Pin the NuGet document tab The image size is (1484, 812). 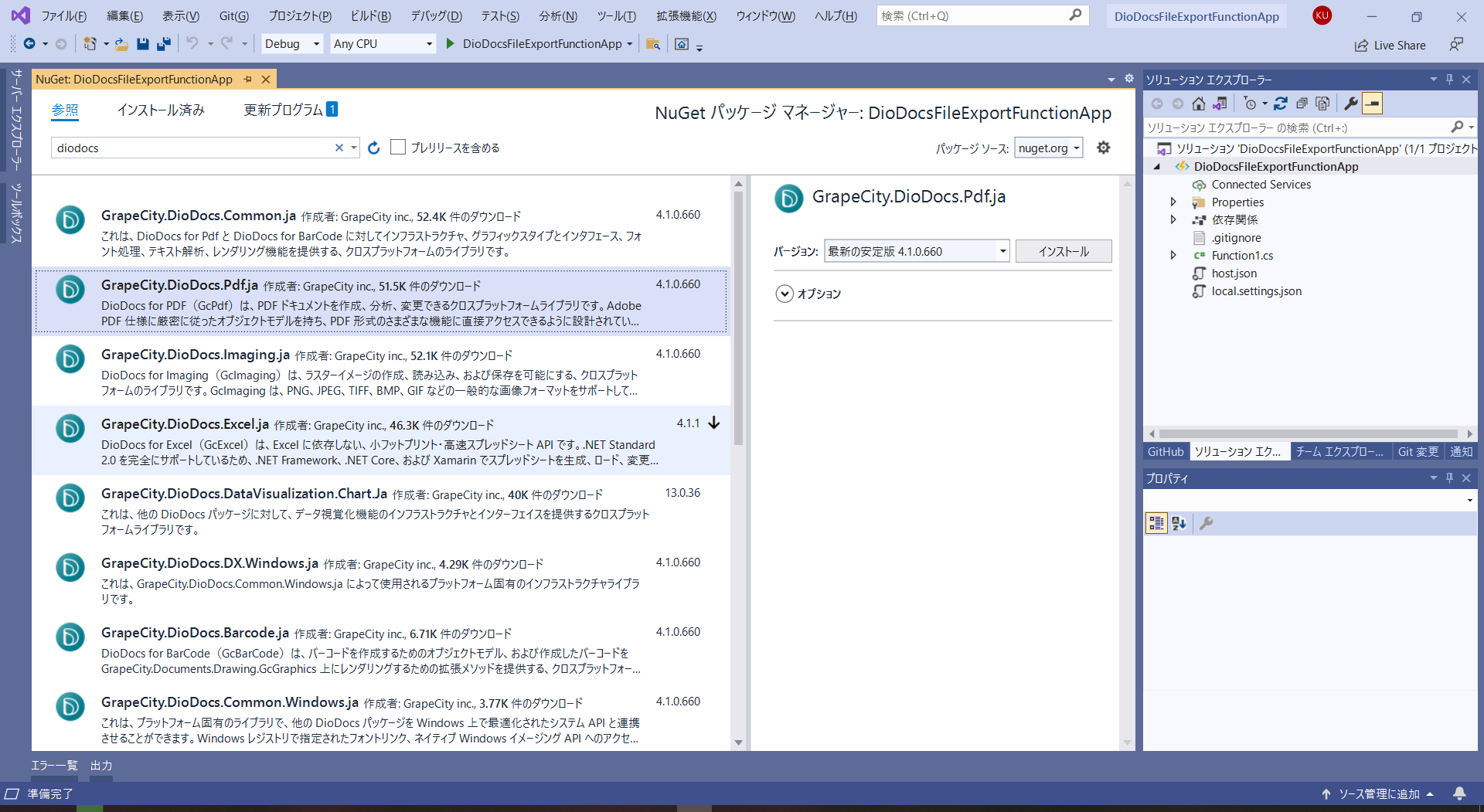click(x=248, y=79)
